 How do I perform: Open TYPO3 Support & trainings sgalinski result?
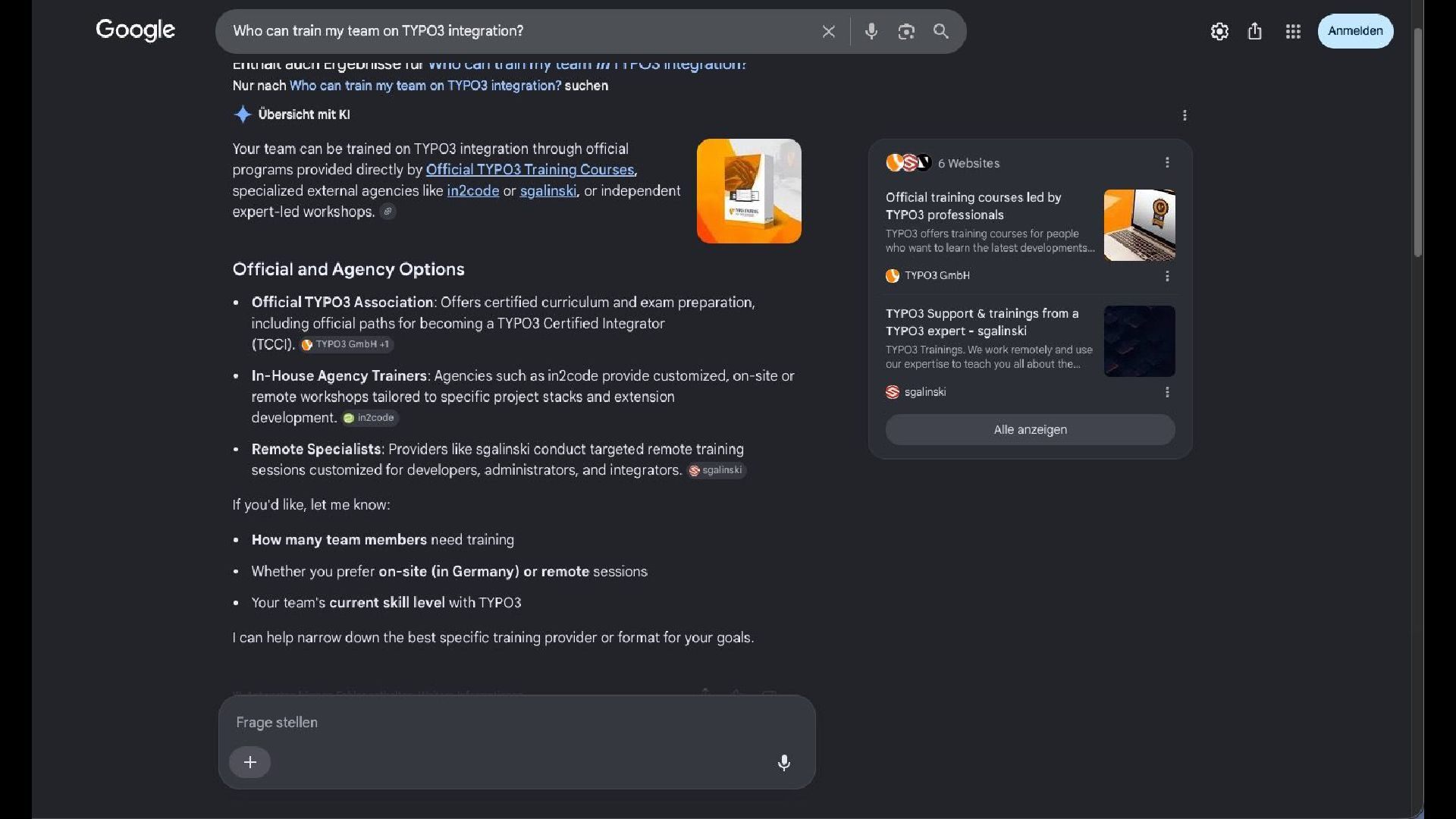[x=981, y=322]
